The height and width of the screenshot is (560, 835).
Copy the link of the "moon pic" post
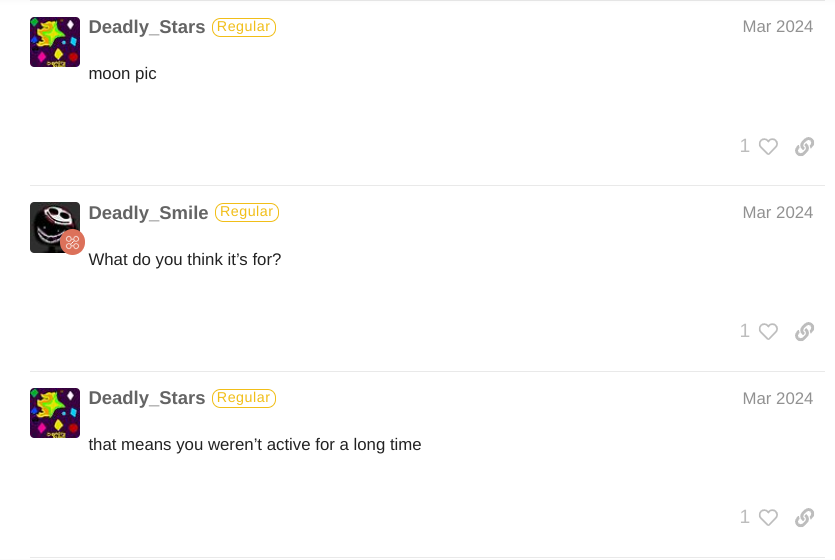coord(804,146)
